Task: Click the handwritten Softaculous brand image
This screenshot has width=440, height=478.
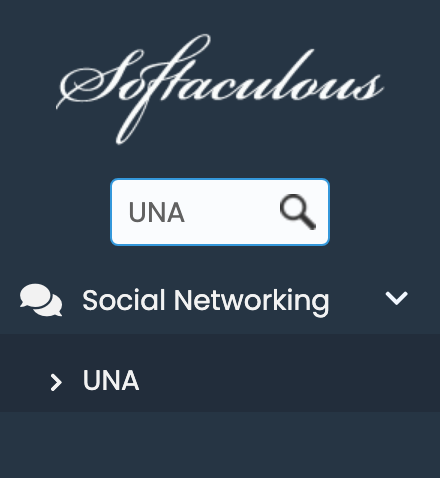Action: coord(220,89)
